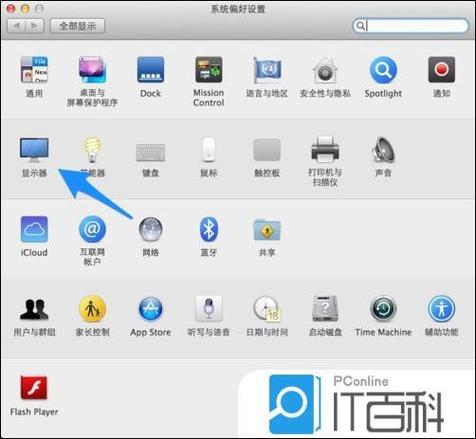Open 启动磁盘 (Startup Disk) icon
The width and height of the screenshot is (476, 439).
[x=325, y=309]
